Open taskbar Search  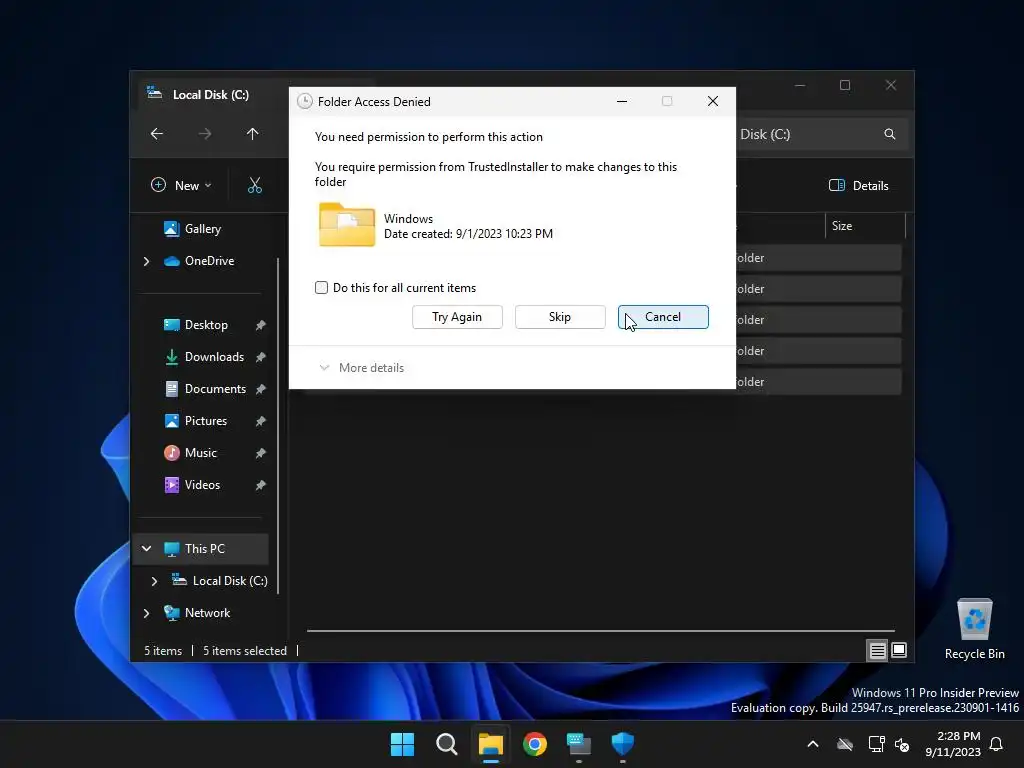pyautogui.click(x=447, y=744)
